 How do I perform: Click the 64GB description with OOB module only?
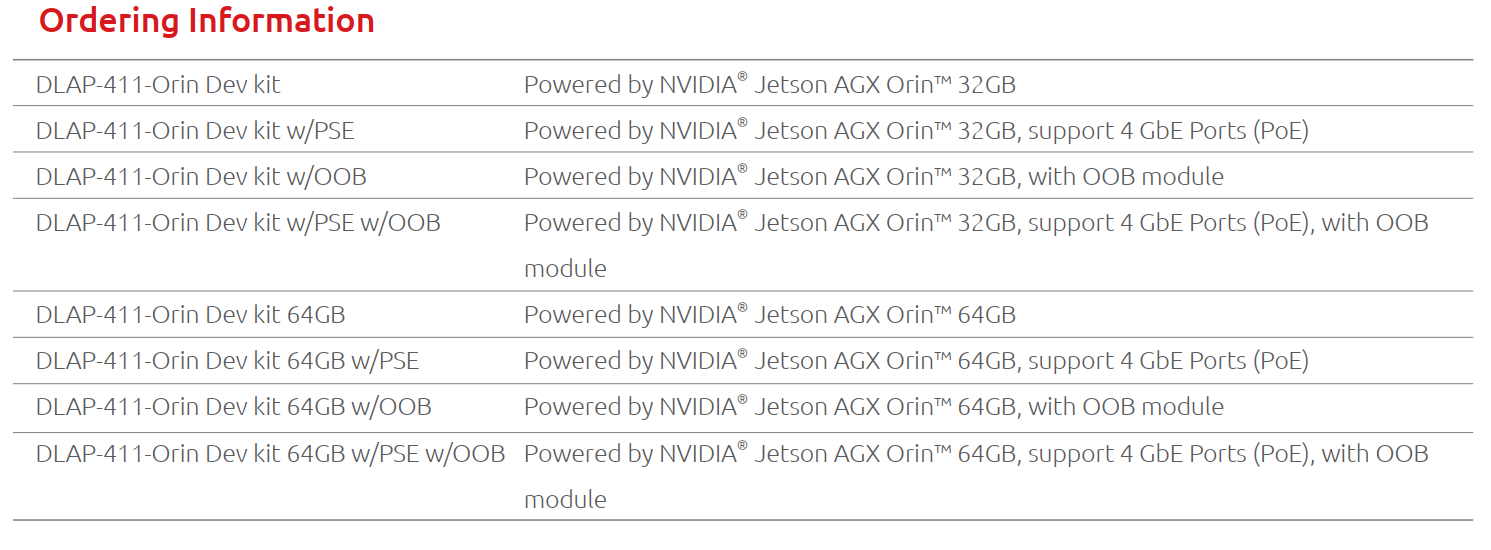coord(873,407)
